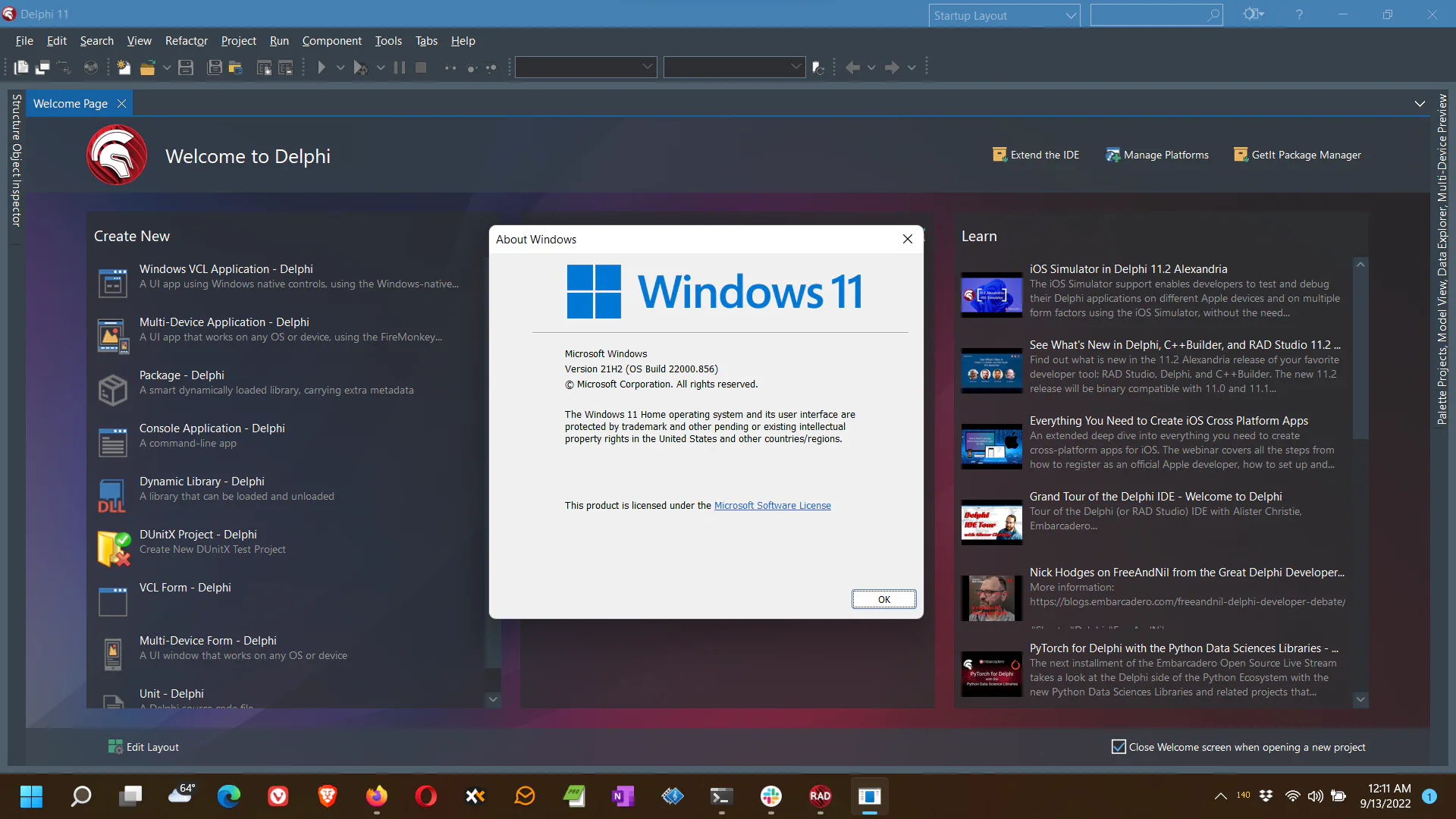Click scroll down arrow in Learn panel
The image size is (1456, 819).
1360,700
